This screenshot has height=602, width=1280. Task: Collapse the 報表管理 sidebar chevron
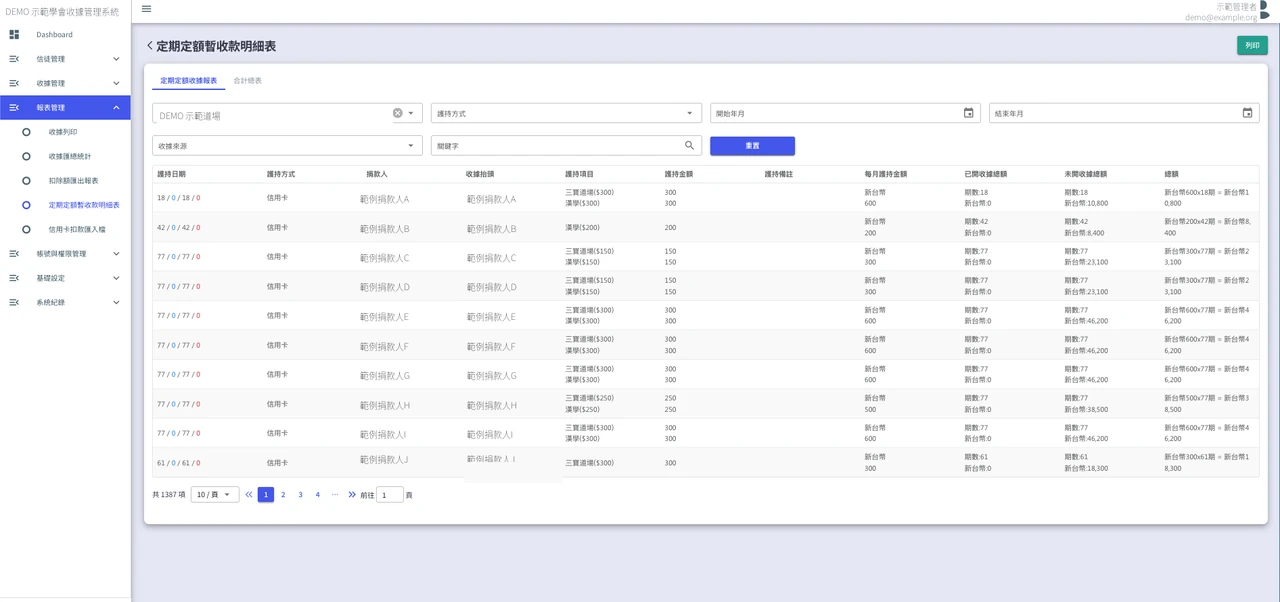(116, 108)
